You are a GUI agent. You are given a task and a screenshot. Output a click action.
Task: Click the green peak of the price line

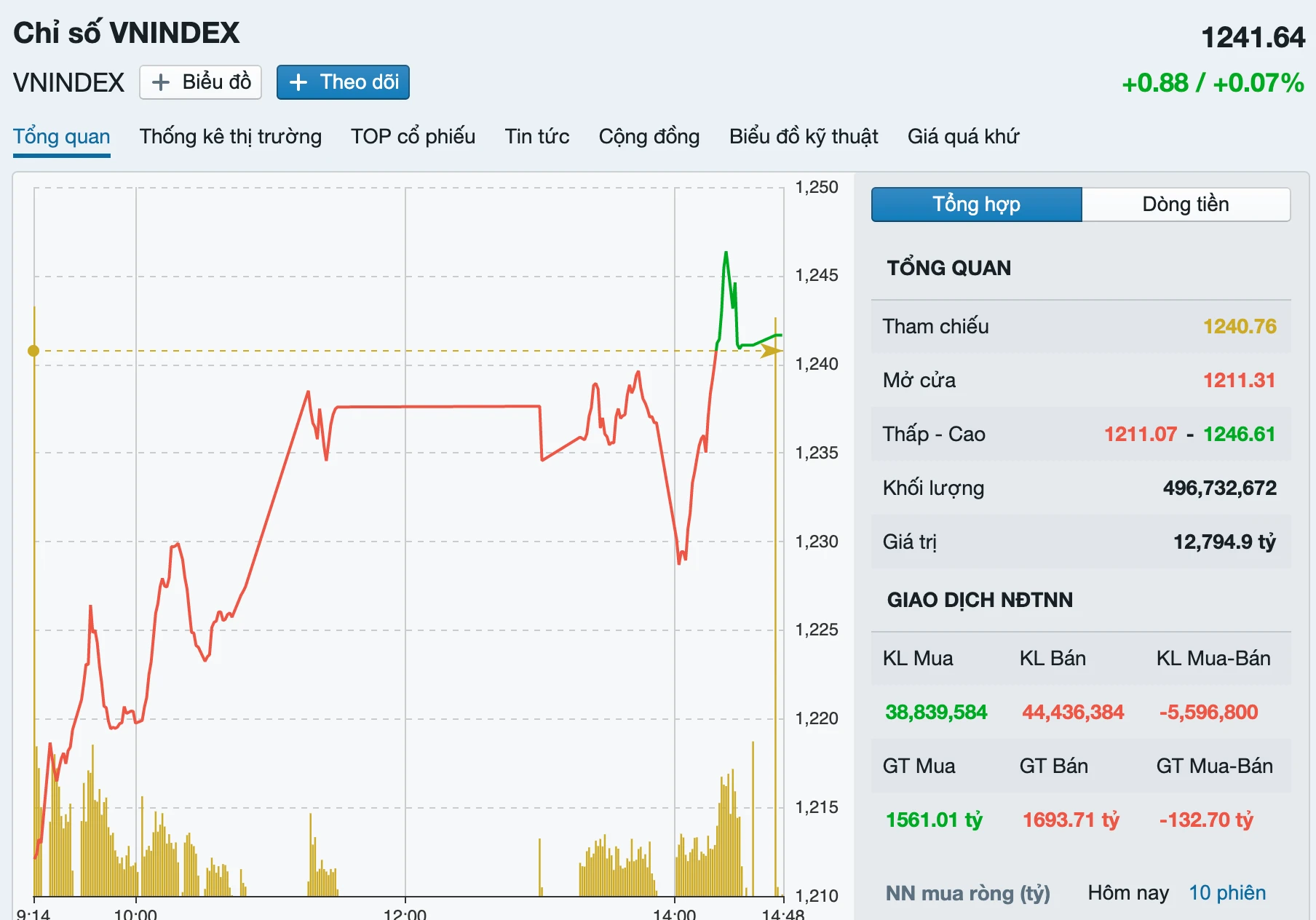click(726, 253)
